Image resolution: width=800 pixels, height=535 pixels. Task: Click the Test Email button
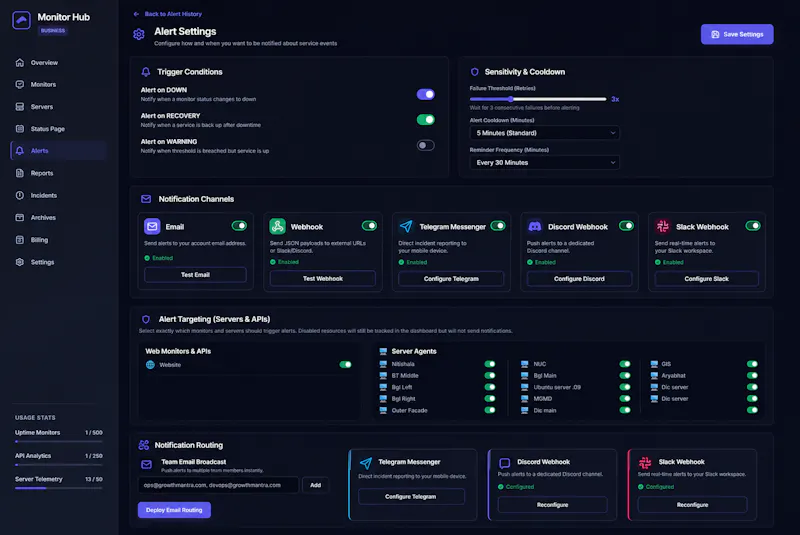point(195,275)
